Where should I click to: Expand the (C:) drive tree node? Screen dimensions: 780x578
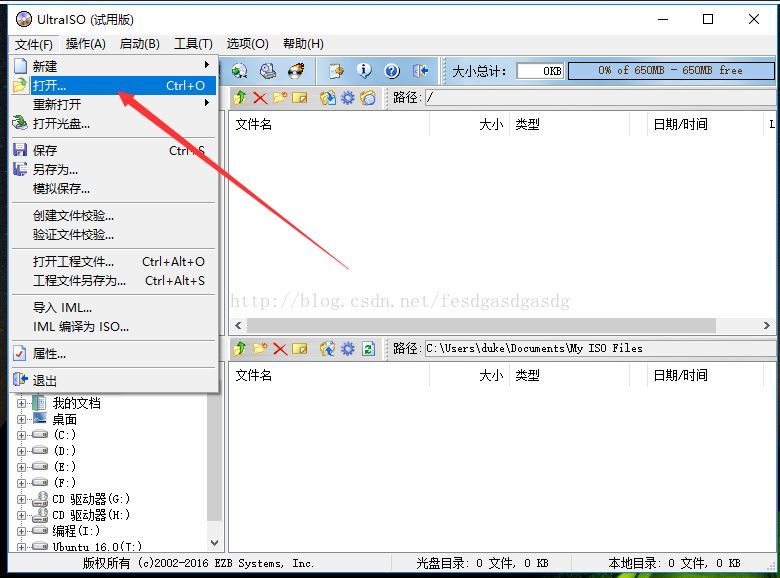[21, 435]
